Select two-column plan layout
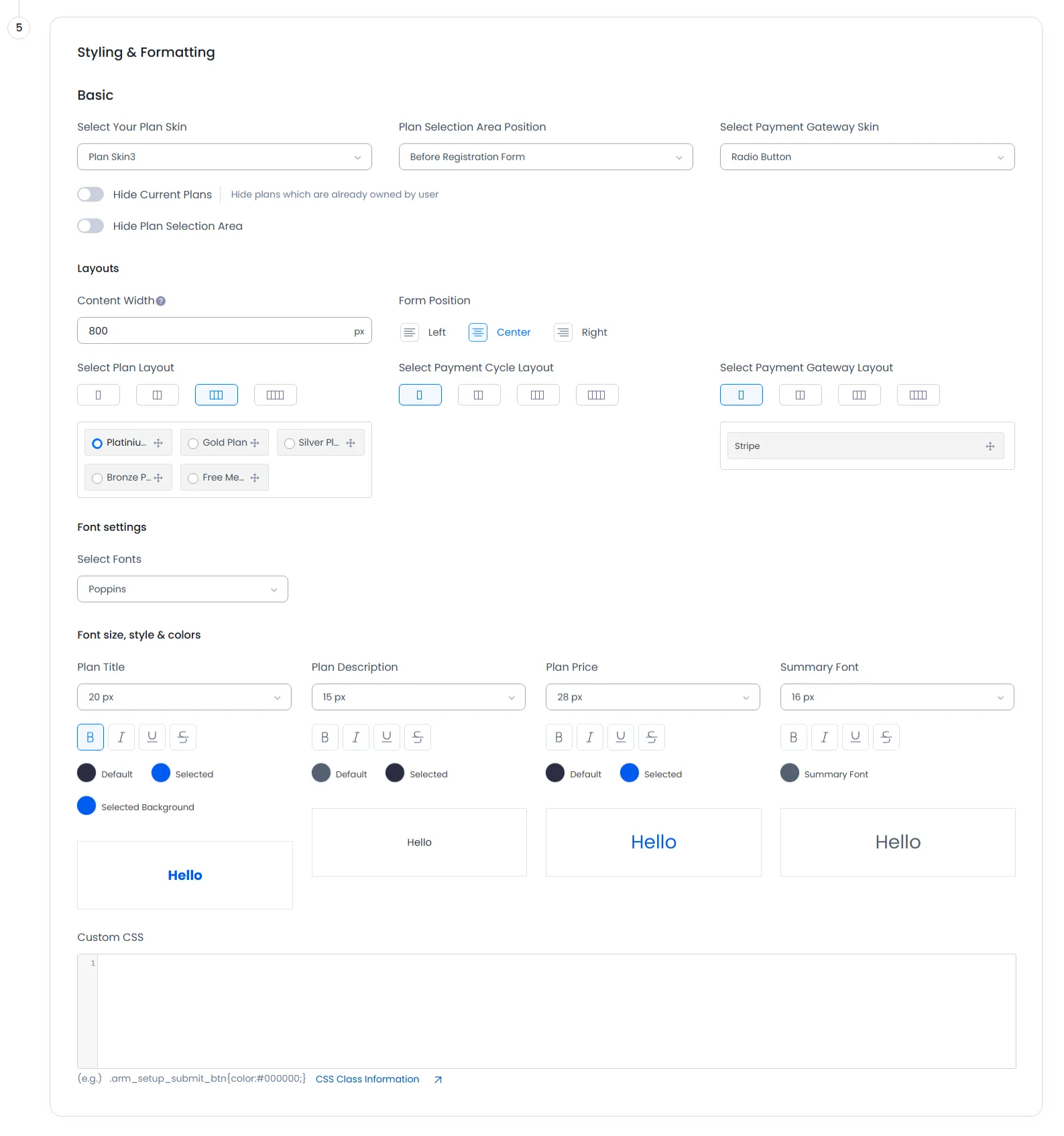This screenshot has width=1064, height=1136. 158,395
